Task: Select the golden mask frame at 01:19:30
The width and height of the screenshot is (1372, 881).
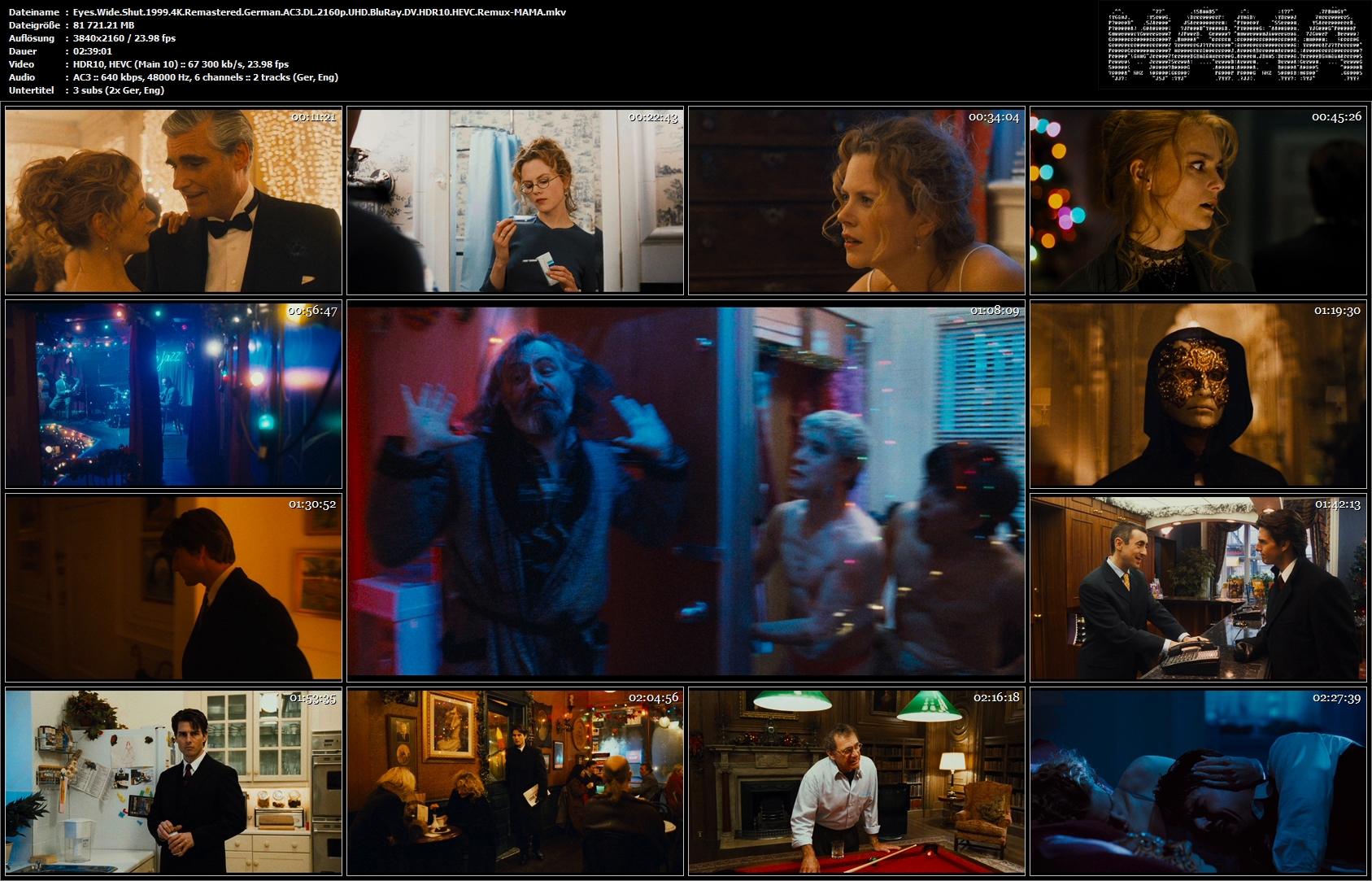Action: tap(1198, 395)
